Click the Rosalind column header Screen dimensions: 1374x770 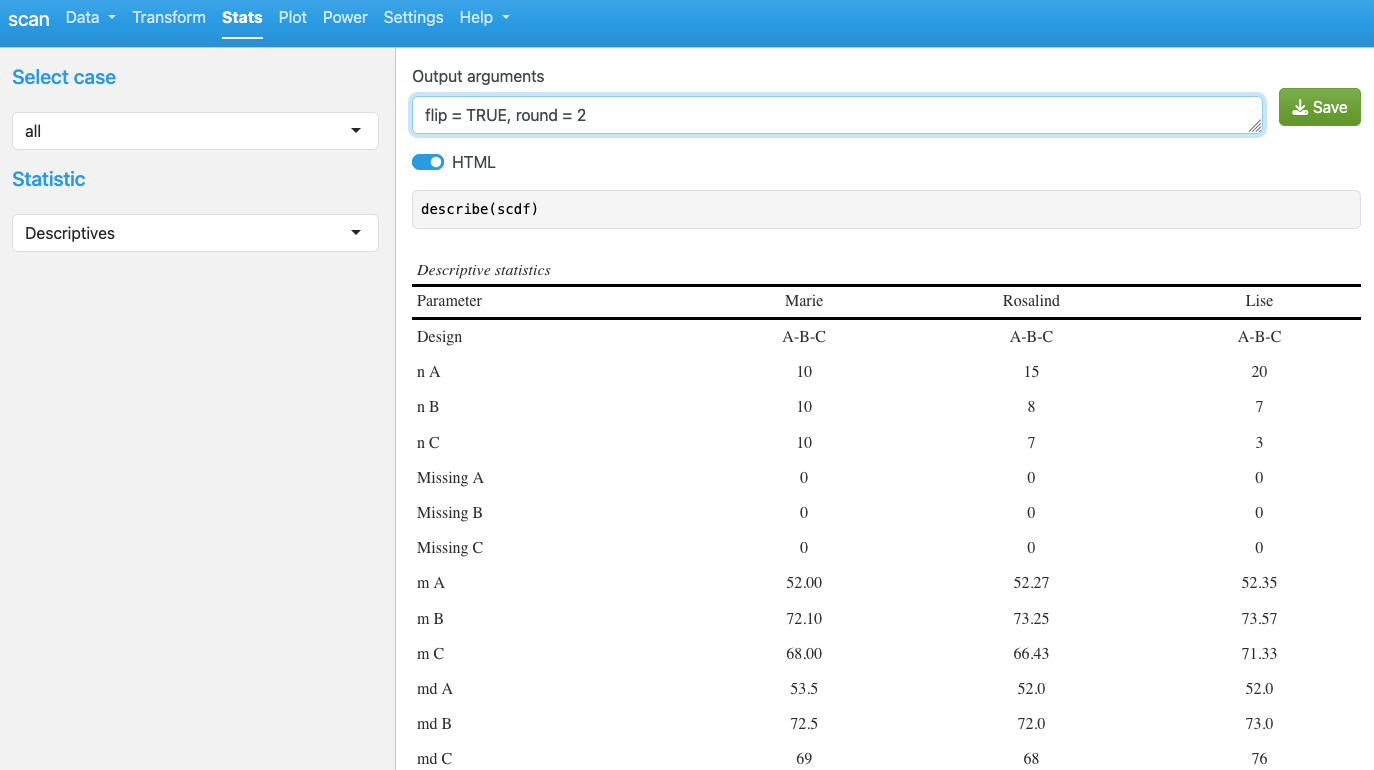tap(1031, 301)
